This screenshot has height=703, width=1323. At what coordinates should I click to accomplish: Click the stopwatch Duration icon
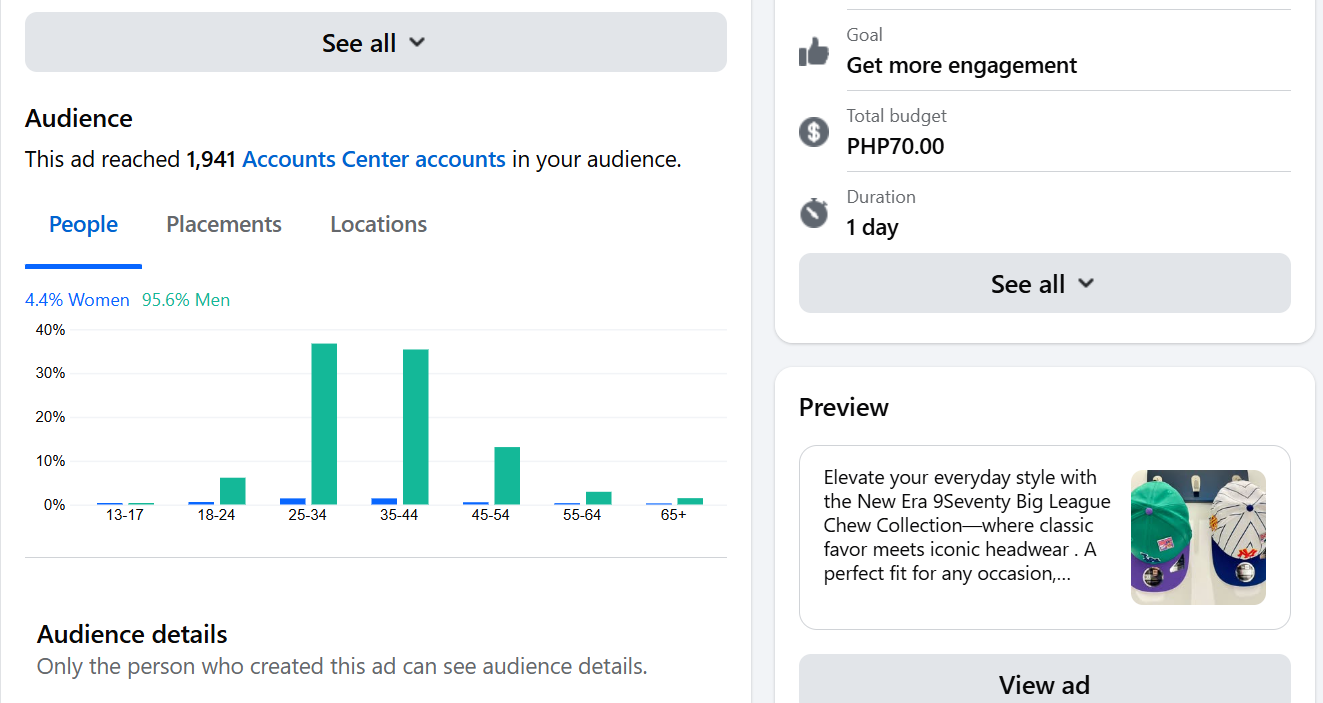point(814,212)
